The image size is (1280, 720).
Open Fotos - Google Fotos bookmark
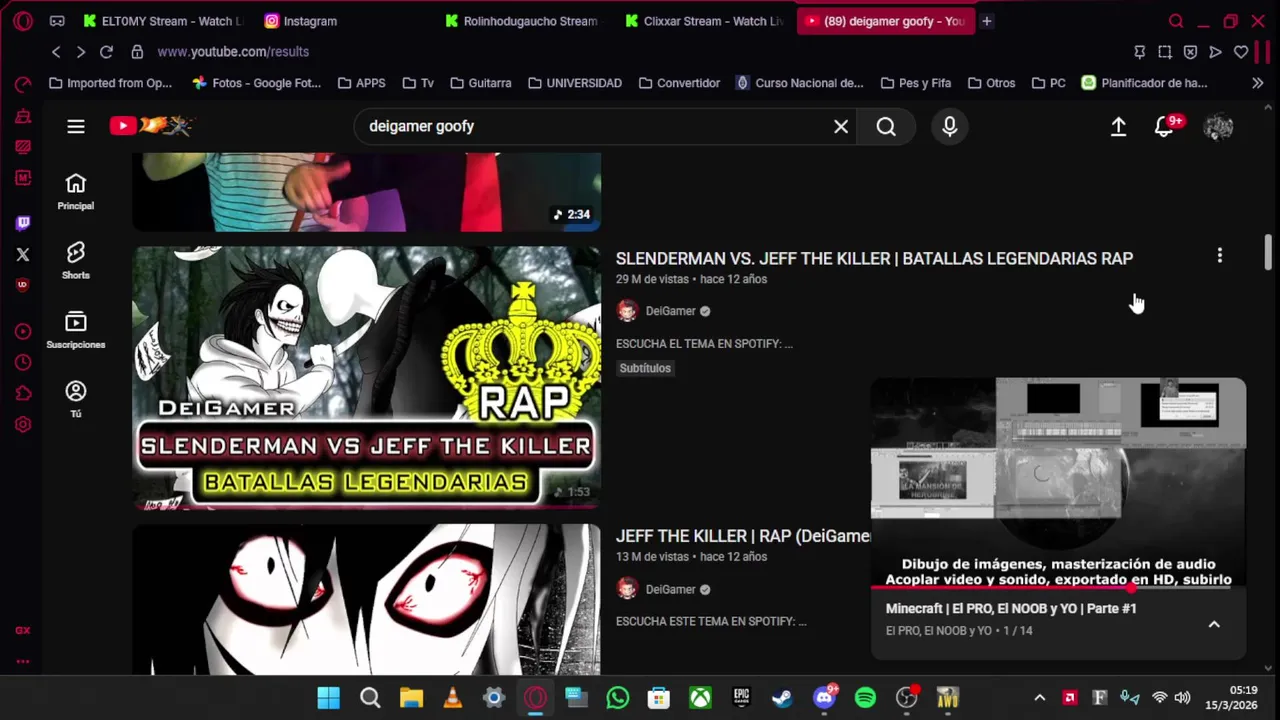257,83
